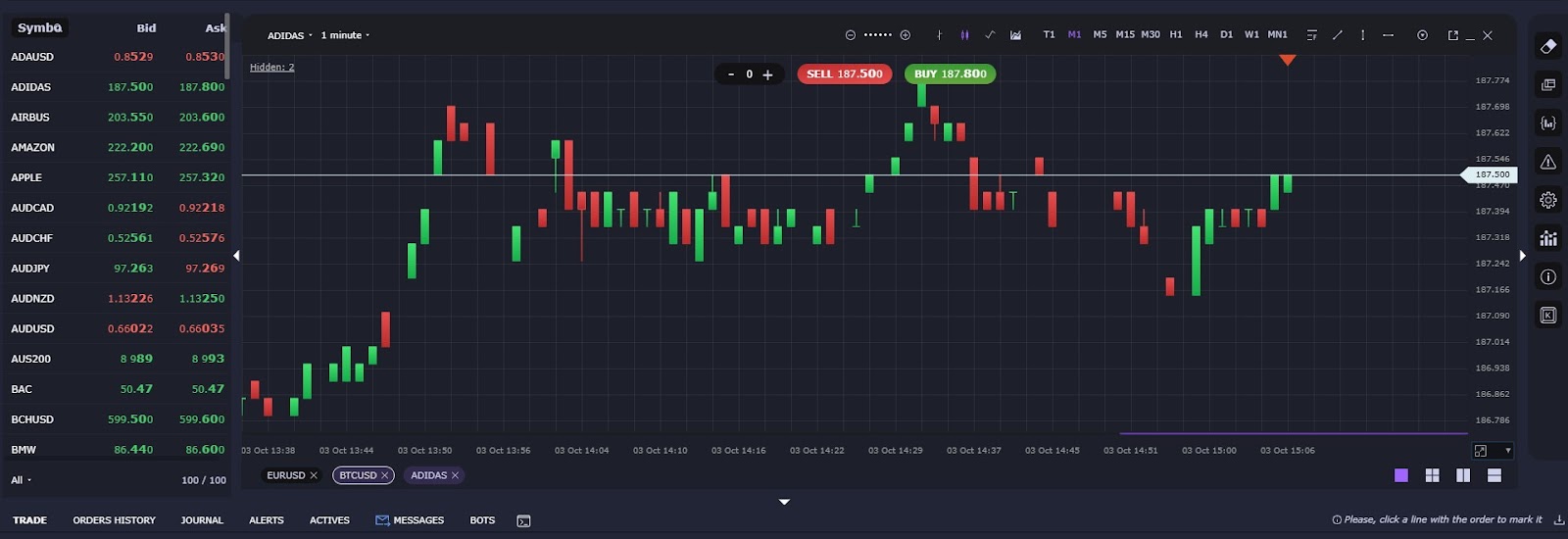Open the ADIDAS symbol dropdown
Screen dimensions: 1568x539
[289, 35]
